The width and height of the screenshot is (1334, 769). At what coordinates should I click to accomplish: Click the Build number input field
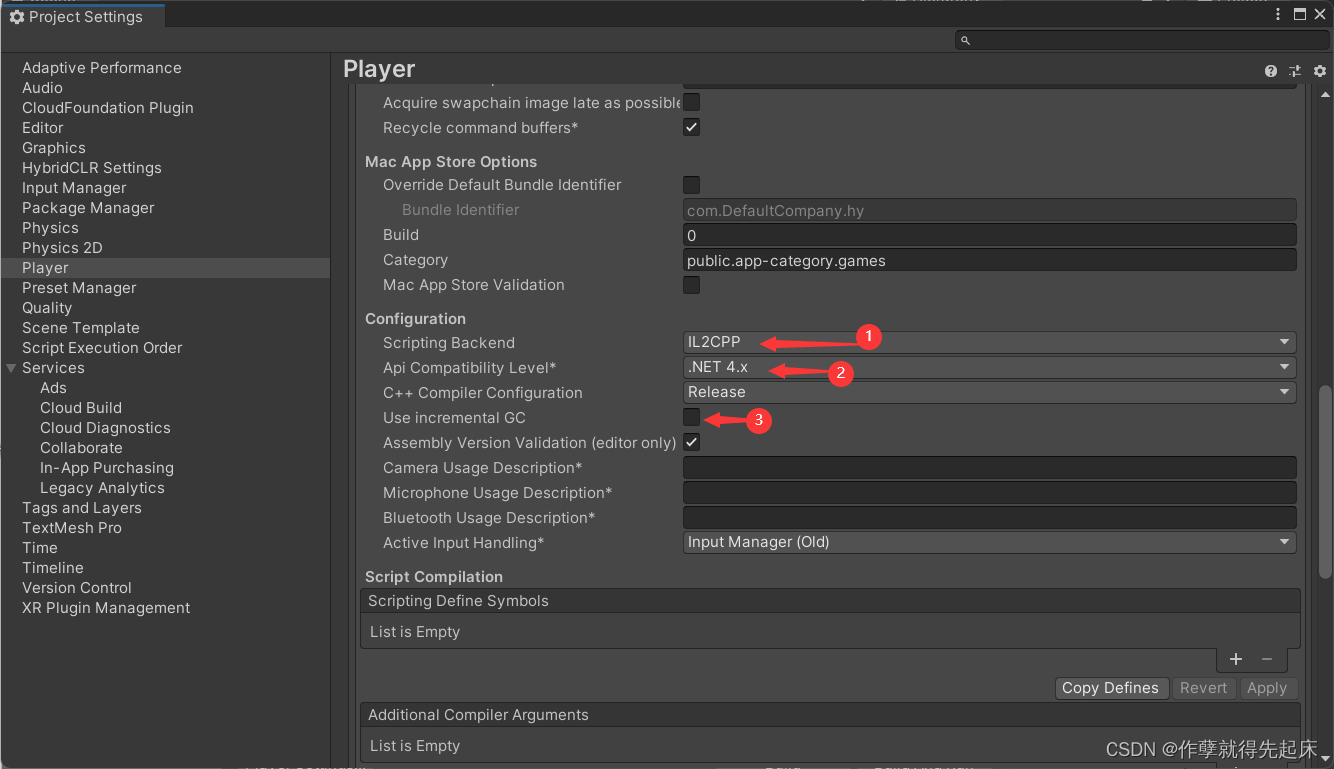[988, 234]
